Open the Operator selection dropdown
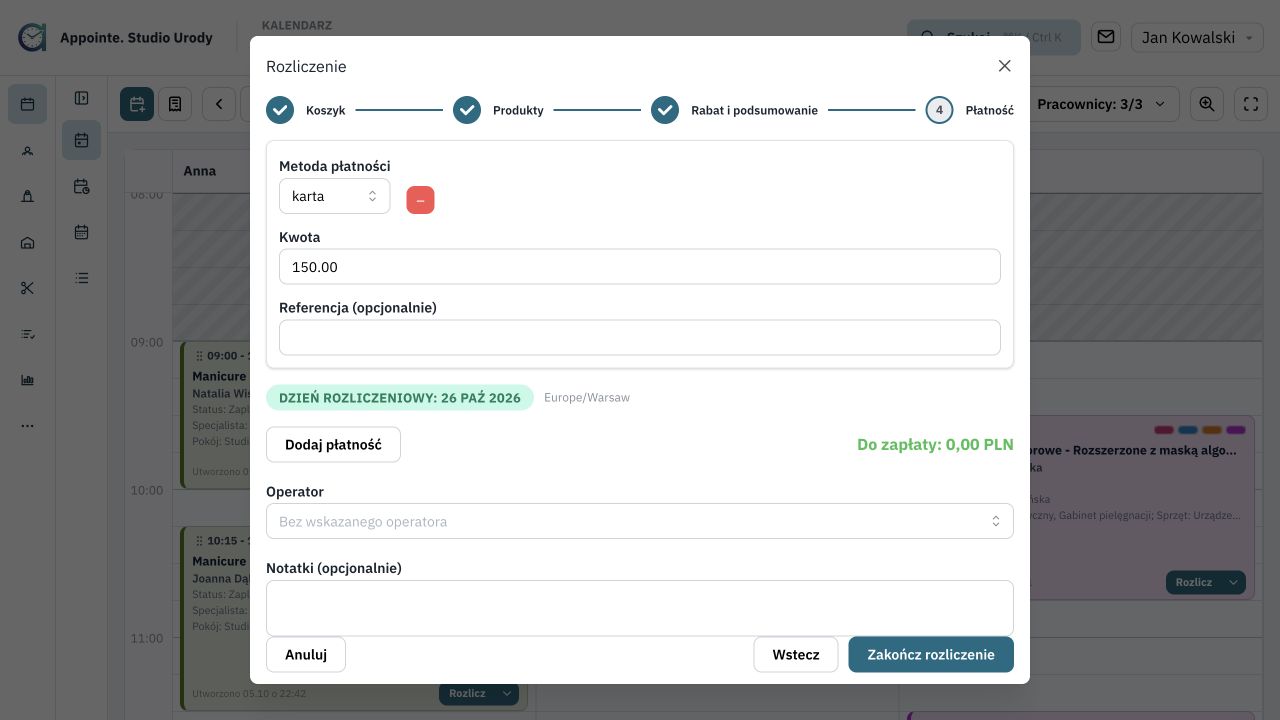The height and width of the screenshot is (720, 1280). click(x=640, y=521)
